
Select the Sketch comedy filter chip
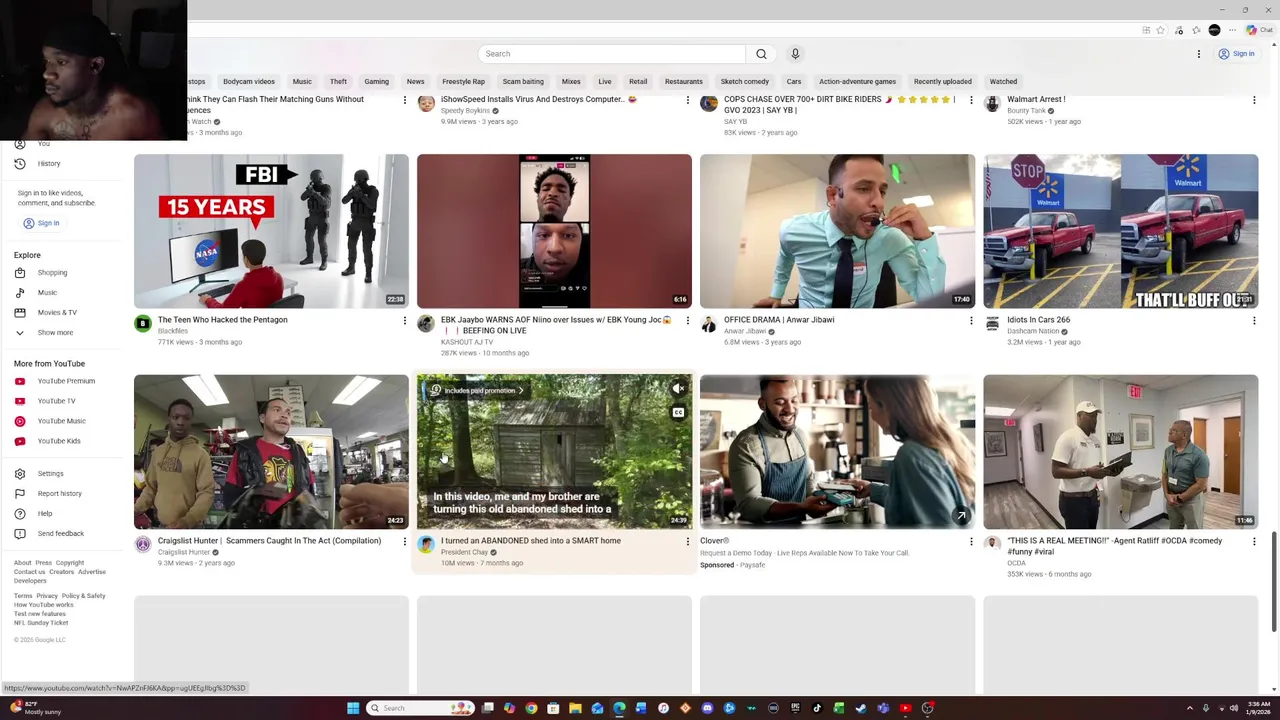(745, 82)
